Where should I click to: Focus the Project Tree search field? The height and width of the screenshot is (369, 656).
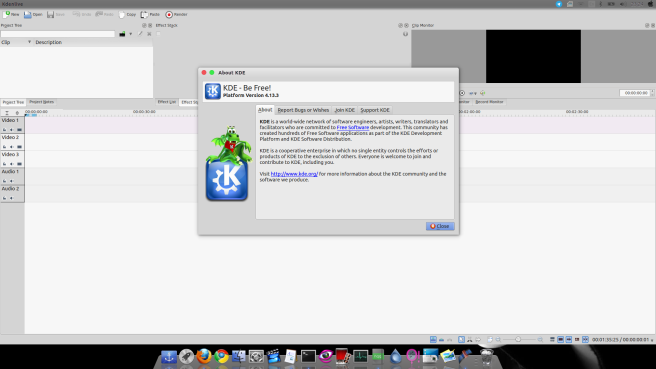tap(58, 34)
